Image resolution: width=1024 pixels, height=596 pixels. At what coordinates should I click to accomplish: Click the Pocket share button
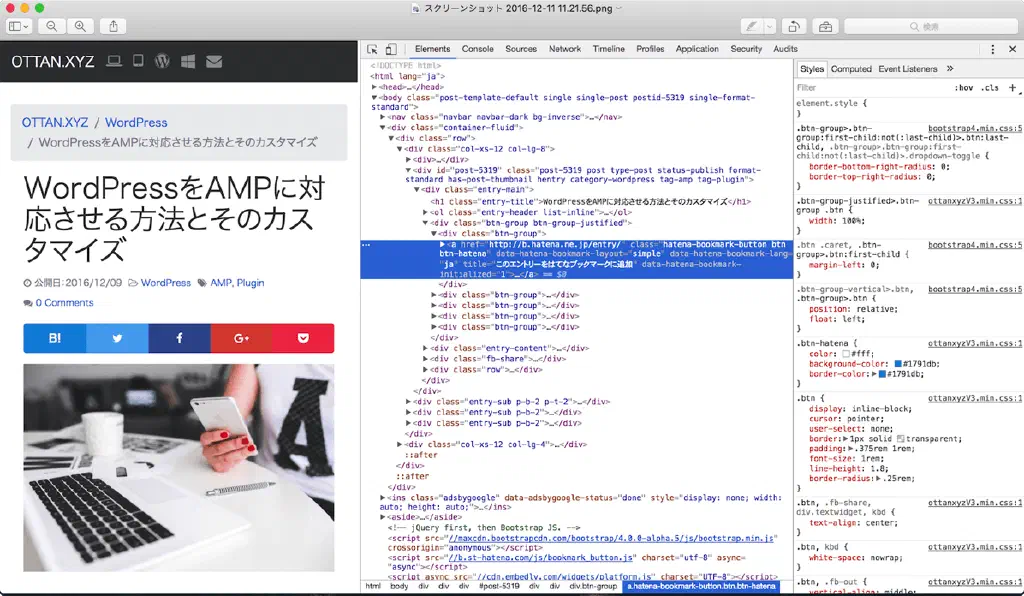[303, 338]
